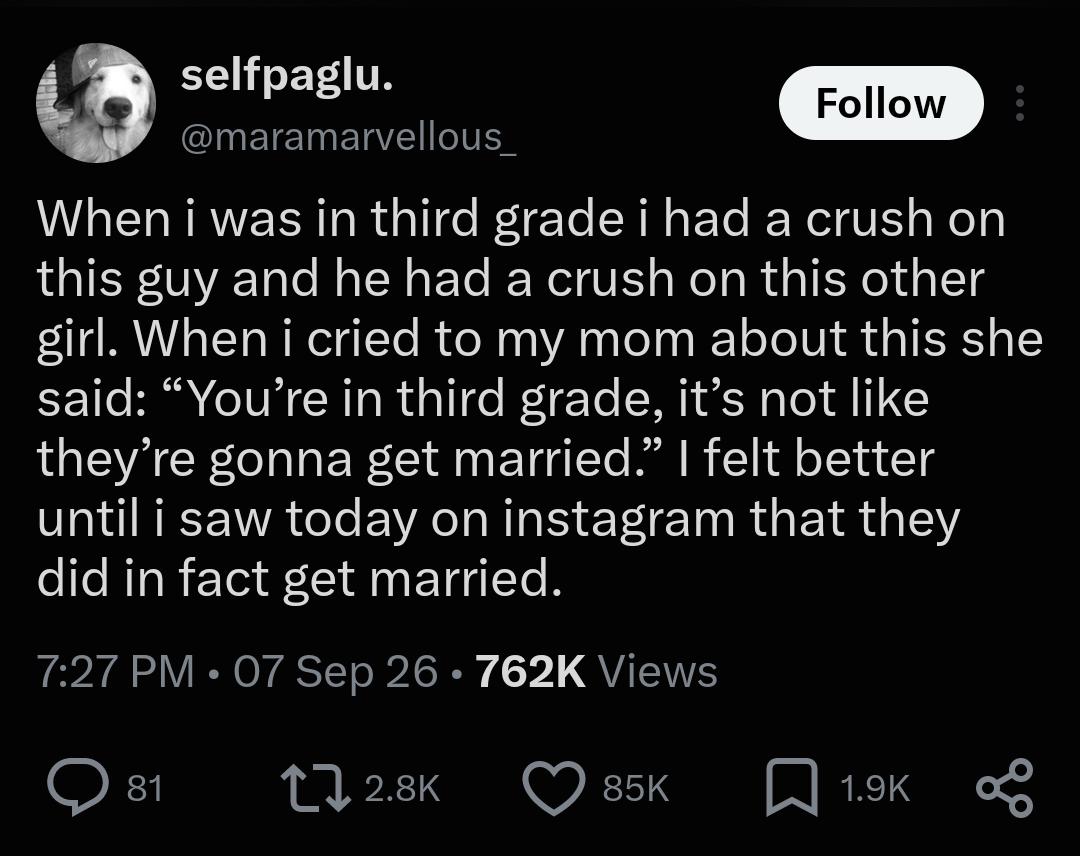This screenshot has height=856, width=1080.
Task: View the 762K Views analytics
Action: coord(596,671)
